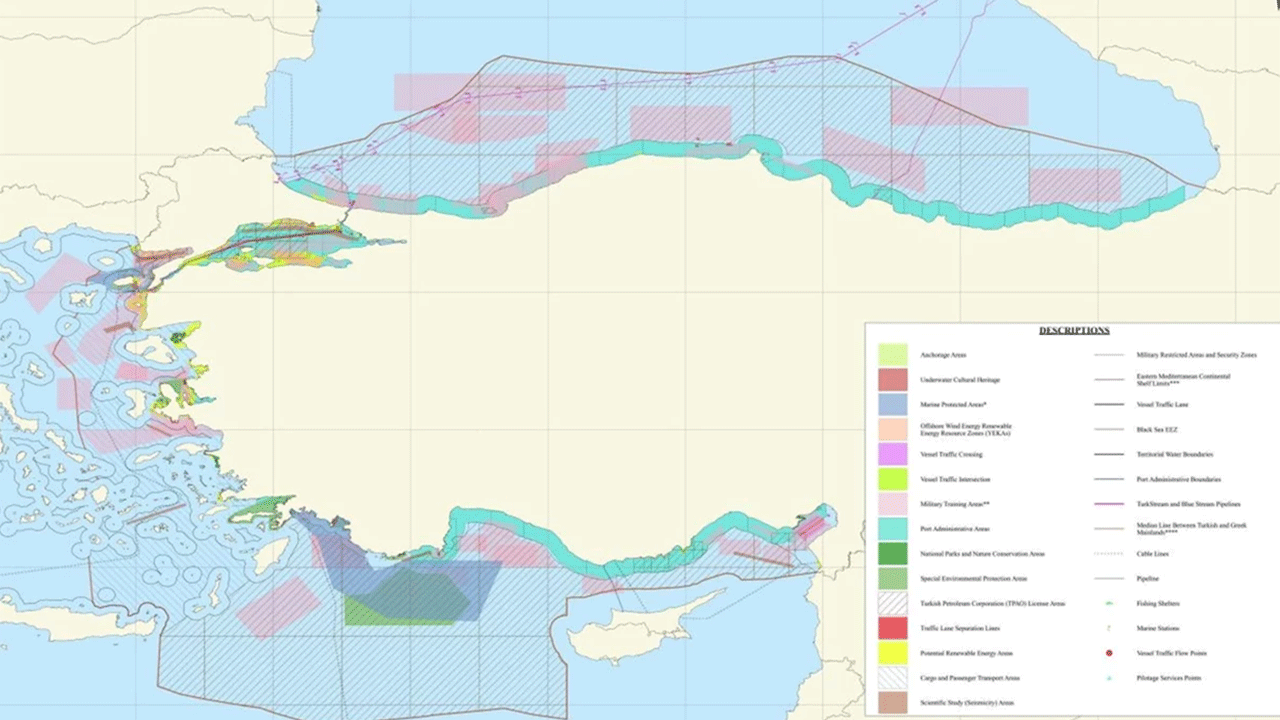
Task: Click the Black Sea EEZ legend label
Action: click(1155, 429)
